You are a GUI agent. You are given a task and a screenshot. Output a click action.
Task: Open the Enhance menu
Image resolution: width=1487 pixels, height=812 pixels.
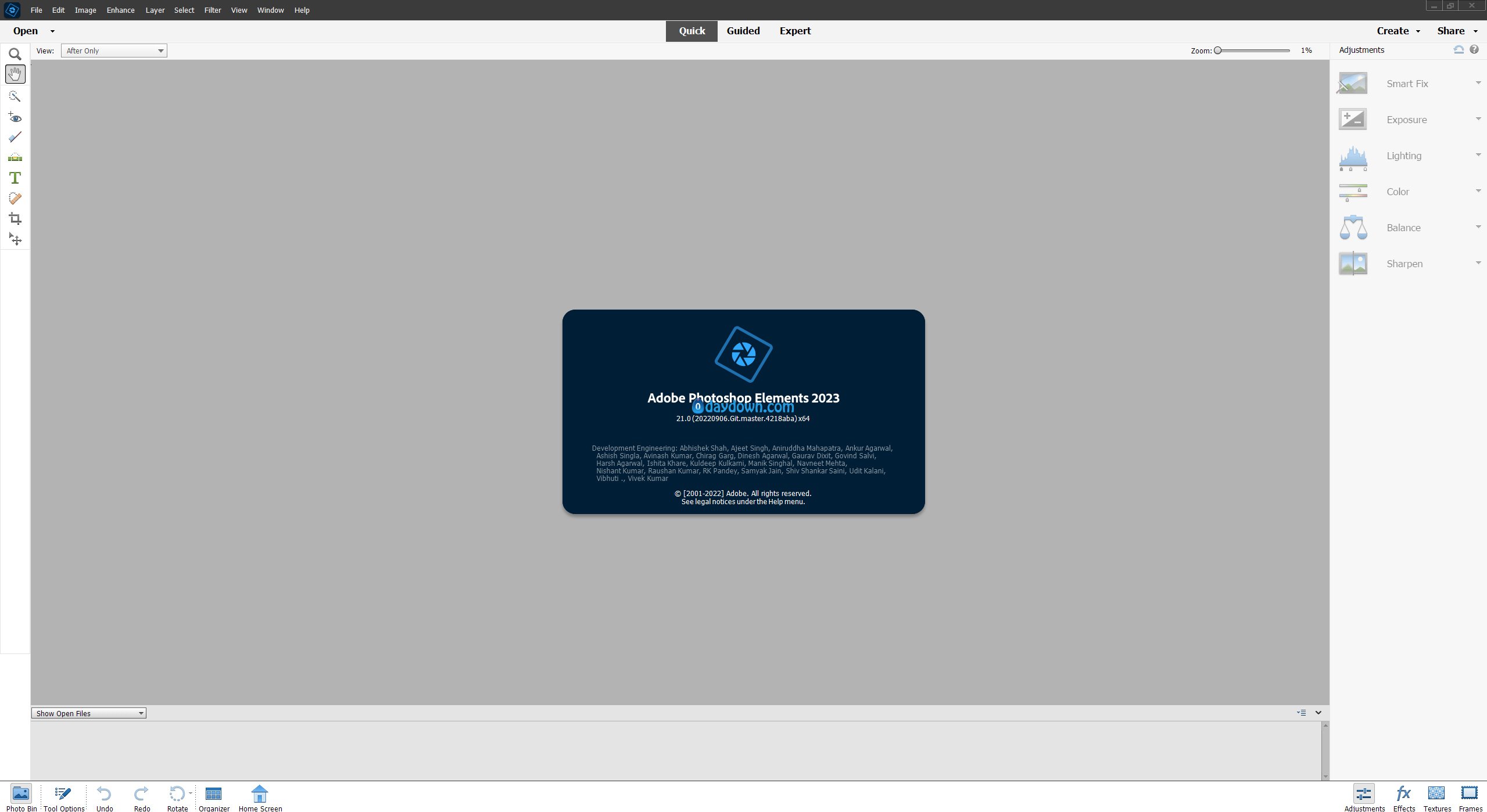pos(120,10)
